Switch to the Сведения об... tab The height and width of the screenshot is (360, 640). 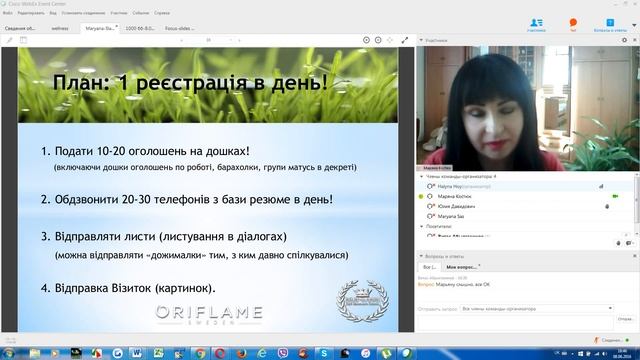click(20, 29)
